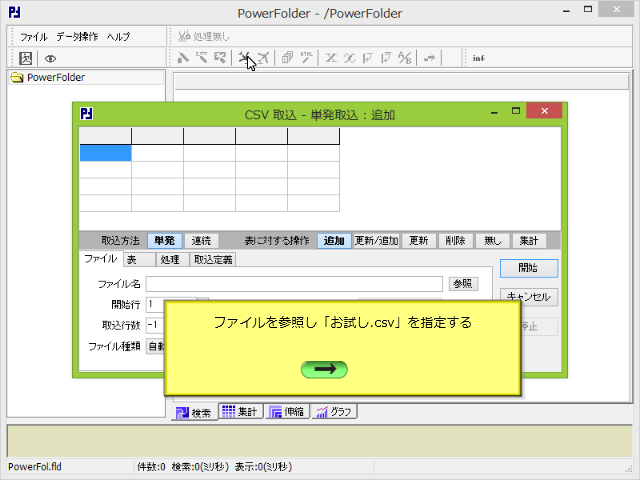Click the 'inf' toolbar item

(x=478, y=58)
